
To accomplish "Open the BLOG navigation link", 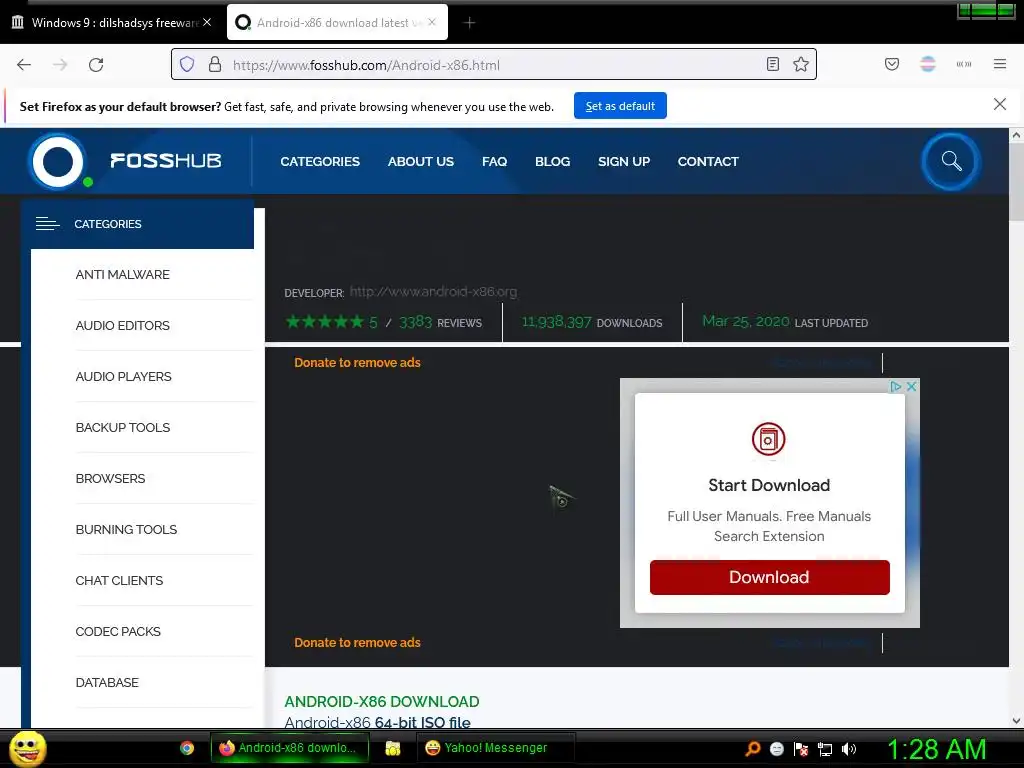I will (x=552, y=161).
